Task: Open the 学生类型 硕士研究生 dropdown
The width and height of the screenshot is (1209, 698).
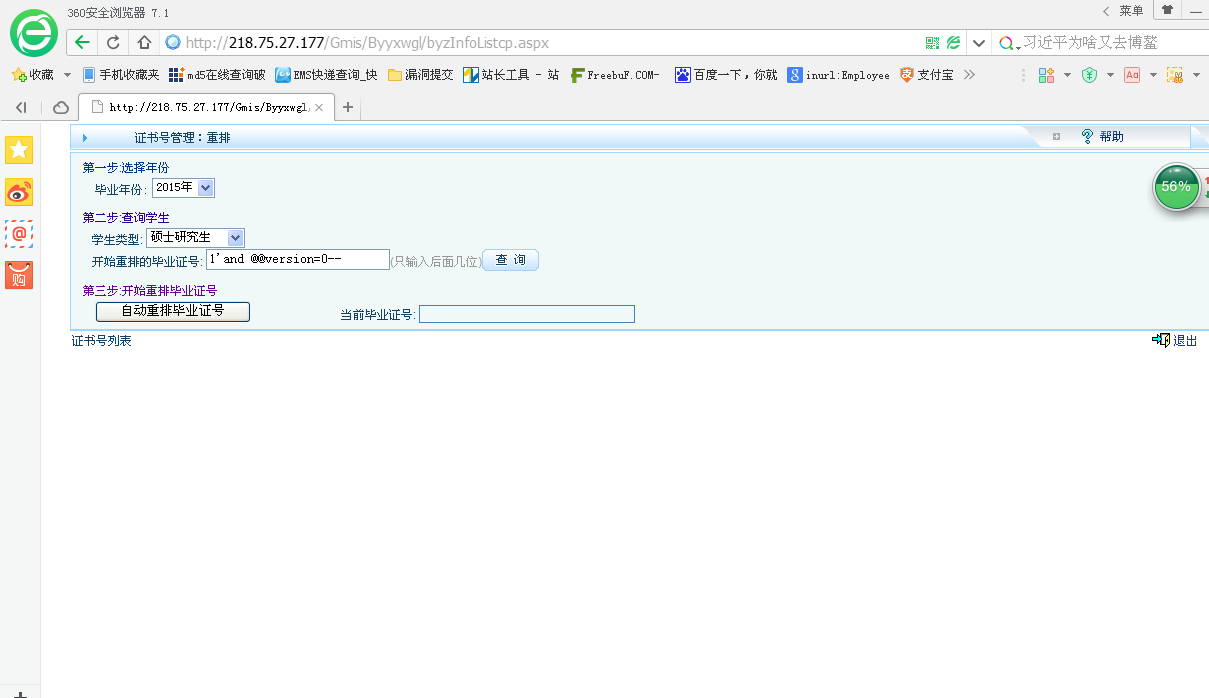Action: tap(195, 237)
